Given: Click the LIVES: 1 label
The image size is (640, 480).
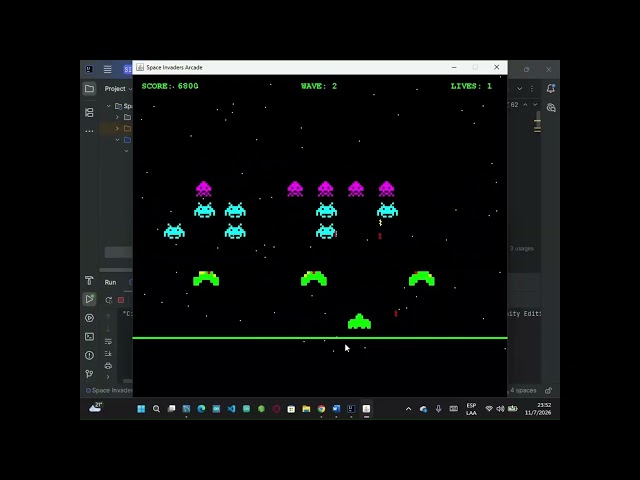Looking at the screenshot, I should click(471, 86).
